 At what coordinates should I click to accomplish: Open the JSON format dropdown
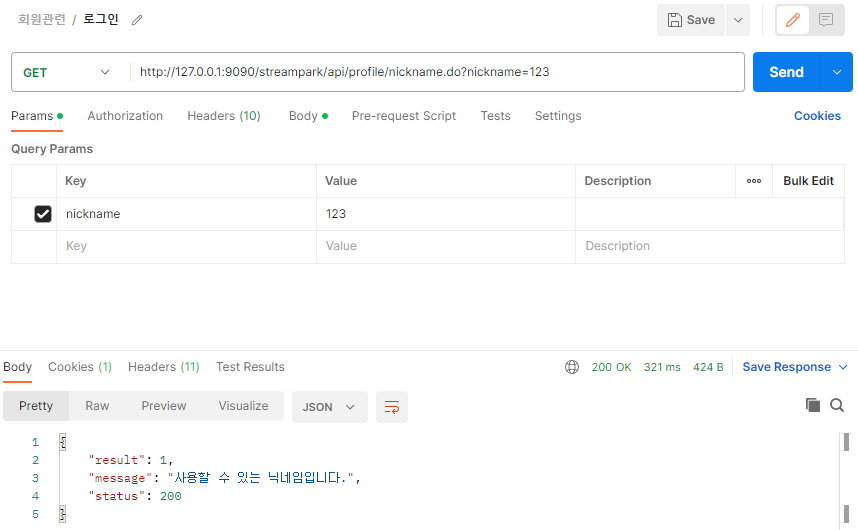329,407
